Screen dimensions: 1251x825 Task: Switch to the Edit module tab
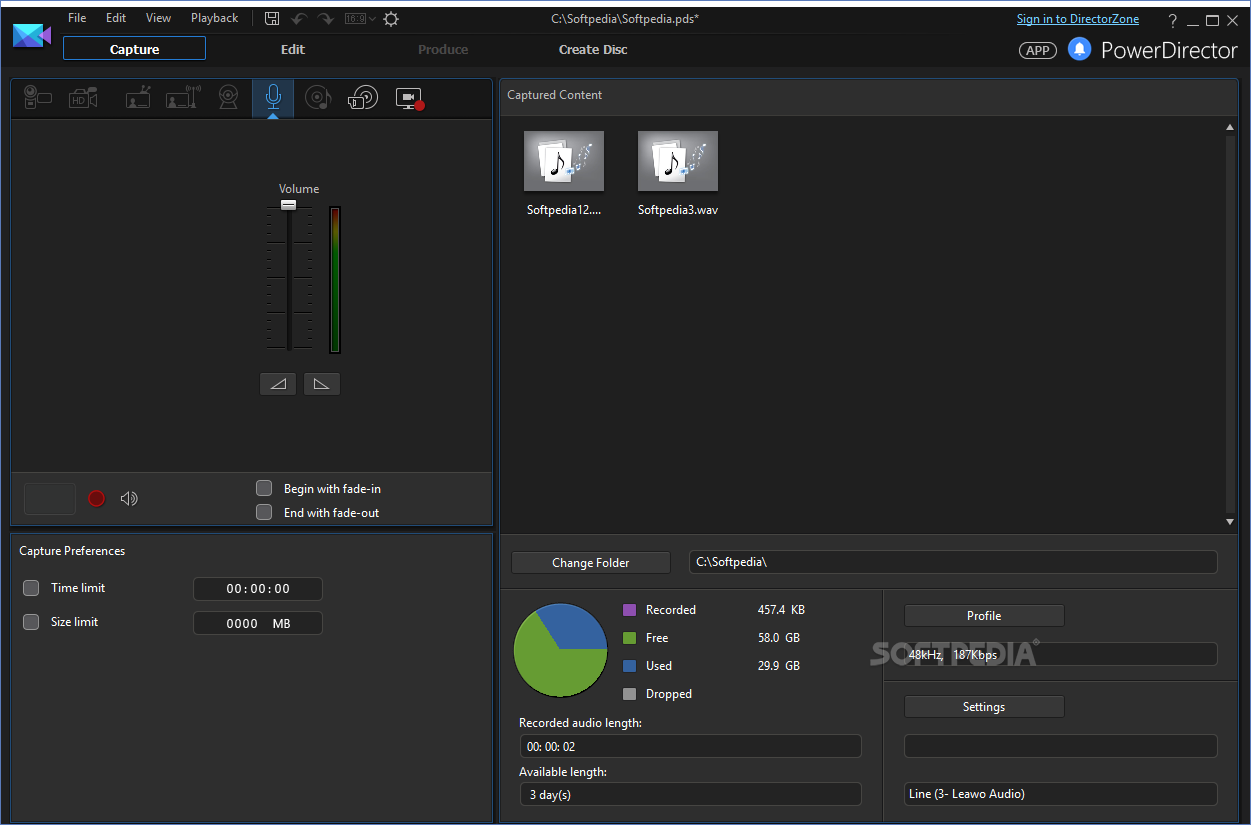click(x=293, y=49)
